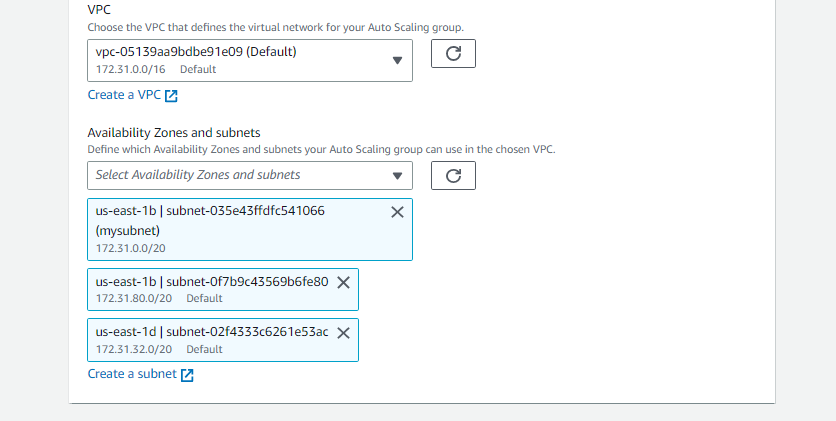Click external-link icon beside Create a VPC
The height and width of the screenshot is (421, 836).
tap(171, 96)
